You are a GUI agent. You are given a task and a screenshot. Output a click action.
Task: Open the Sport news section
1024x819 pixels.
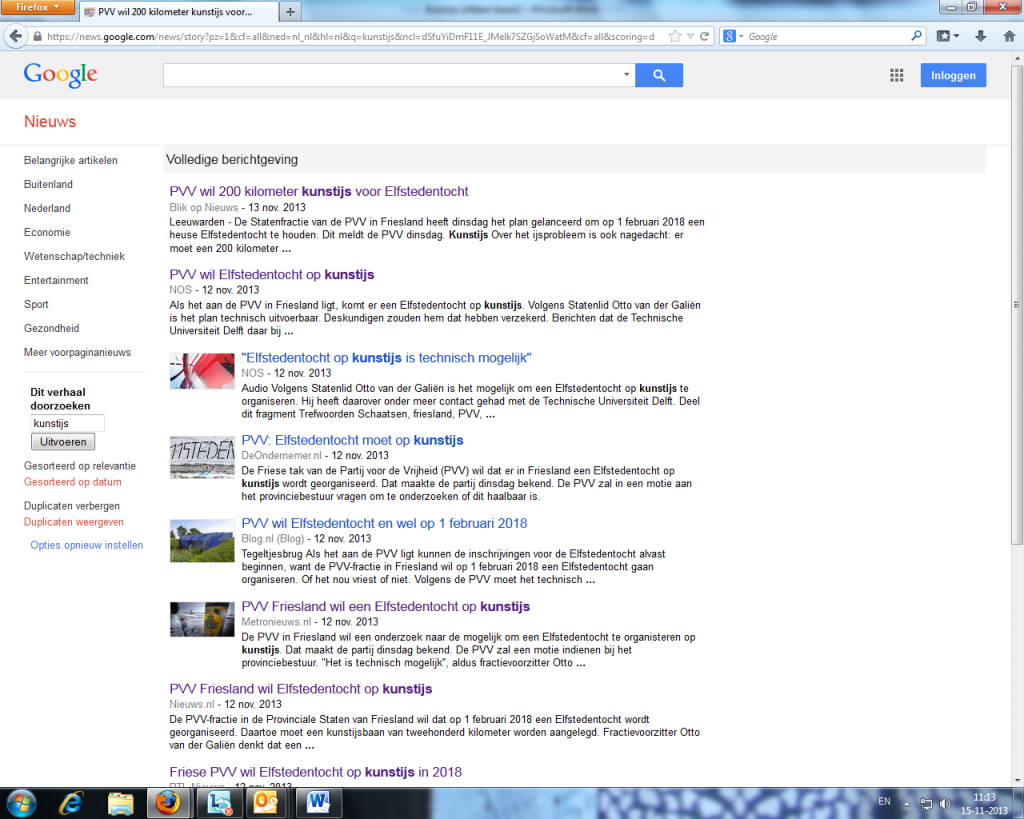coord(36,304)
